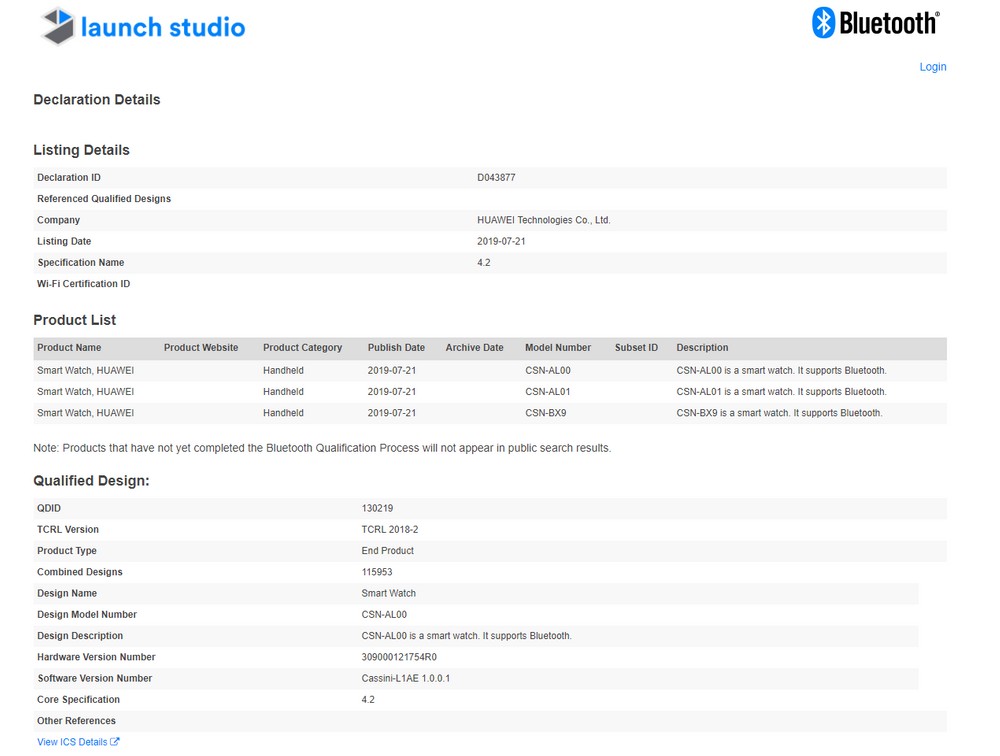Select Product Type value End Product

387,551
